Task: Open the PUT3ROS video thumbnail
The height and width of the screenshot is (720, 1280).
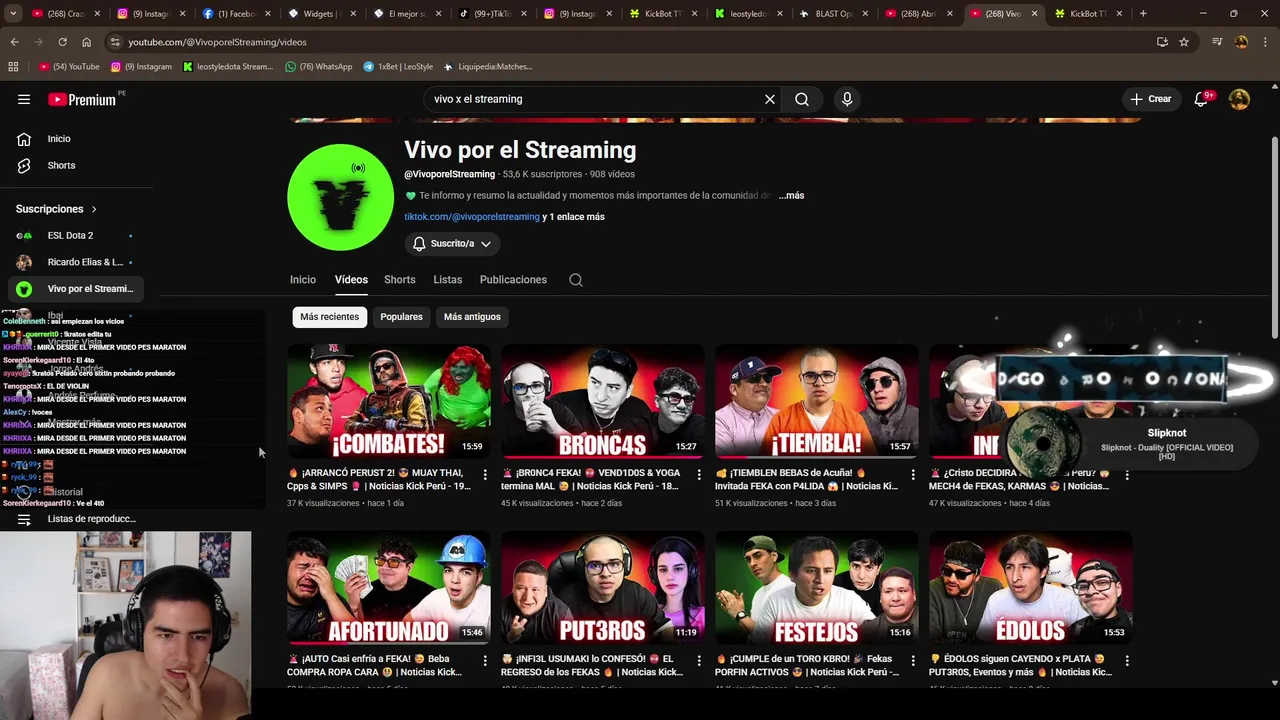Action: (x=603, y=588)
